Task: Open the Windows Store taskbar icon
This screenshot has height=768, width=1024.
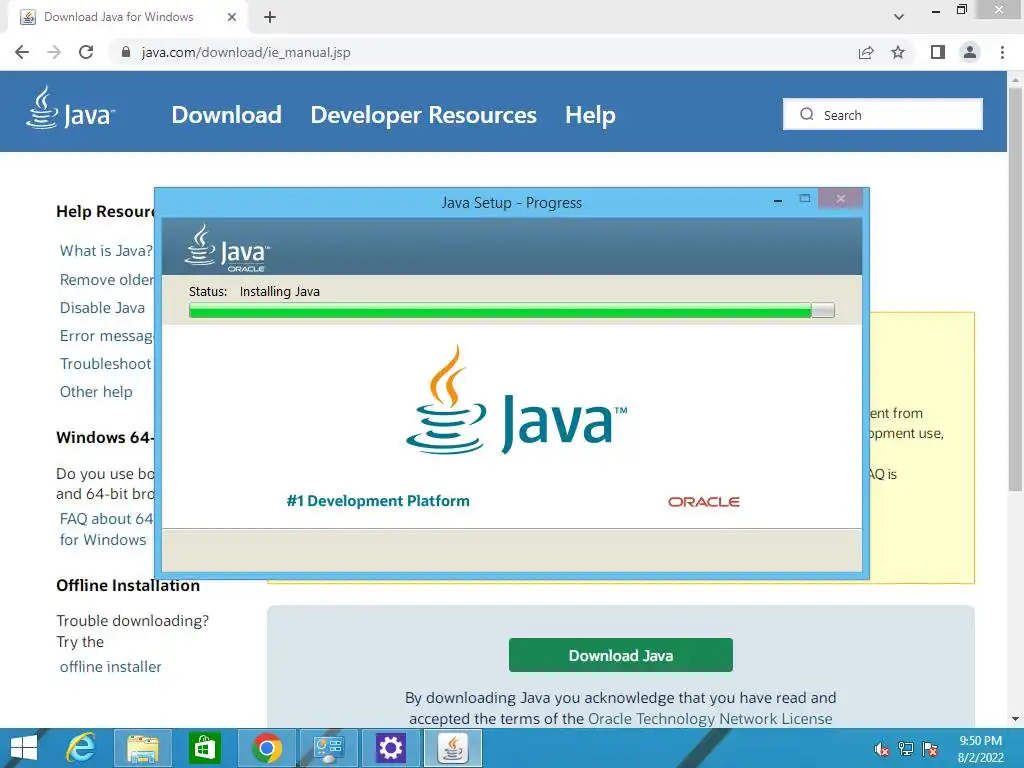Action: 204,748
